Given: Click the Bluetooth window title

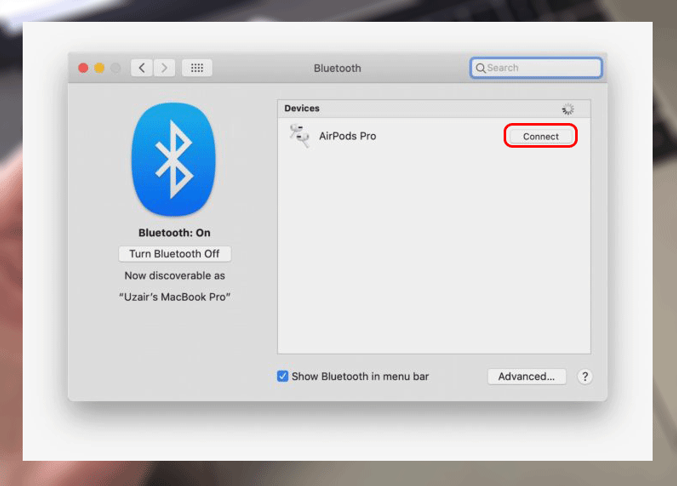Looking at the screenshot, I should coord(337,68).
